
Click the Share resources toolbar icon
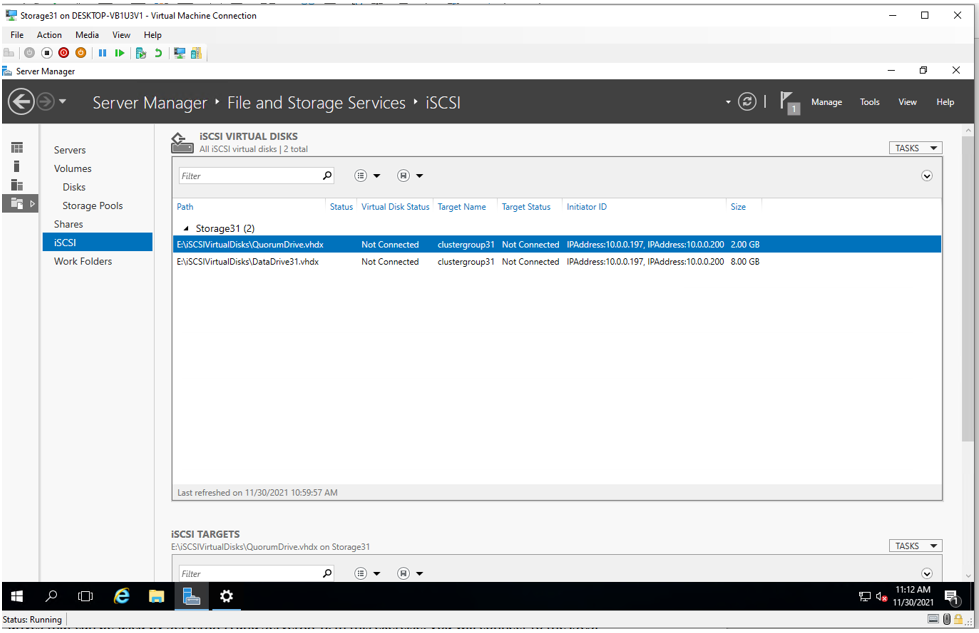pos(196,53)
